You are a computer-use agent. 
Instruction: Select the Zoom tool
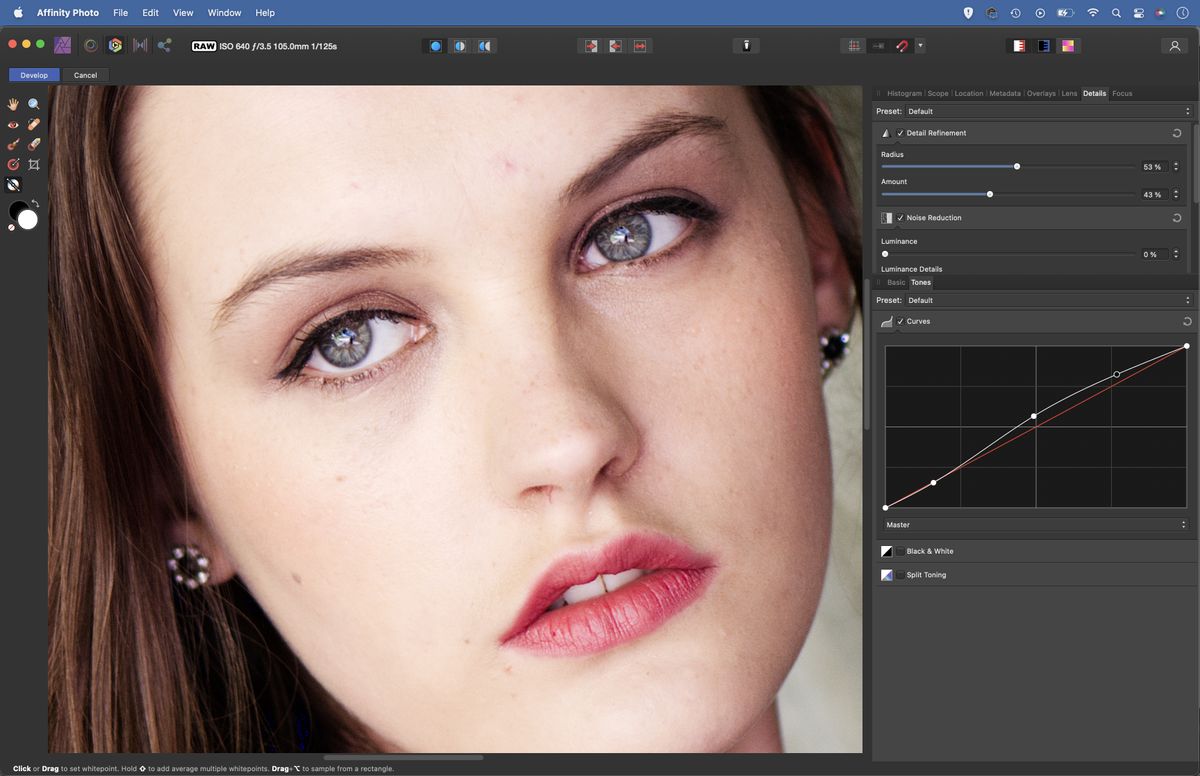pos(33,104)
